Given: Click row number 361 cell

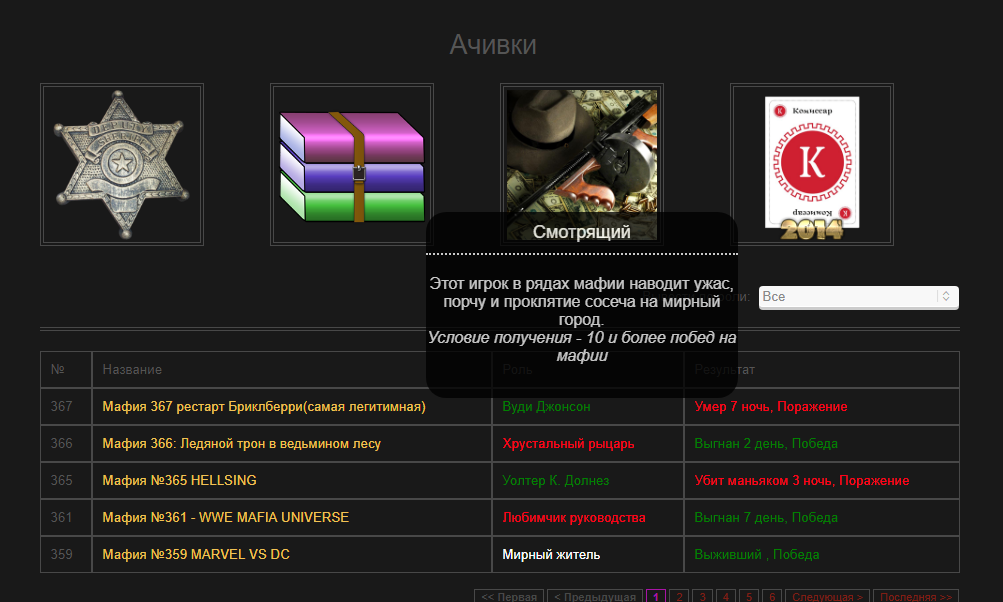Looking at the screenshot, I should [x=66, y=518].
